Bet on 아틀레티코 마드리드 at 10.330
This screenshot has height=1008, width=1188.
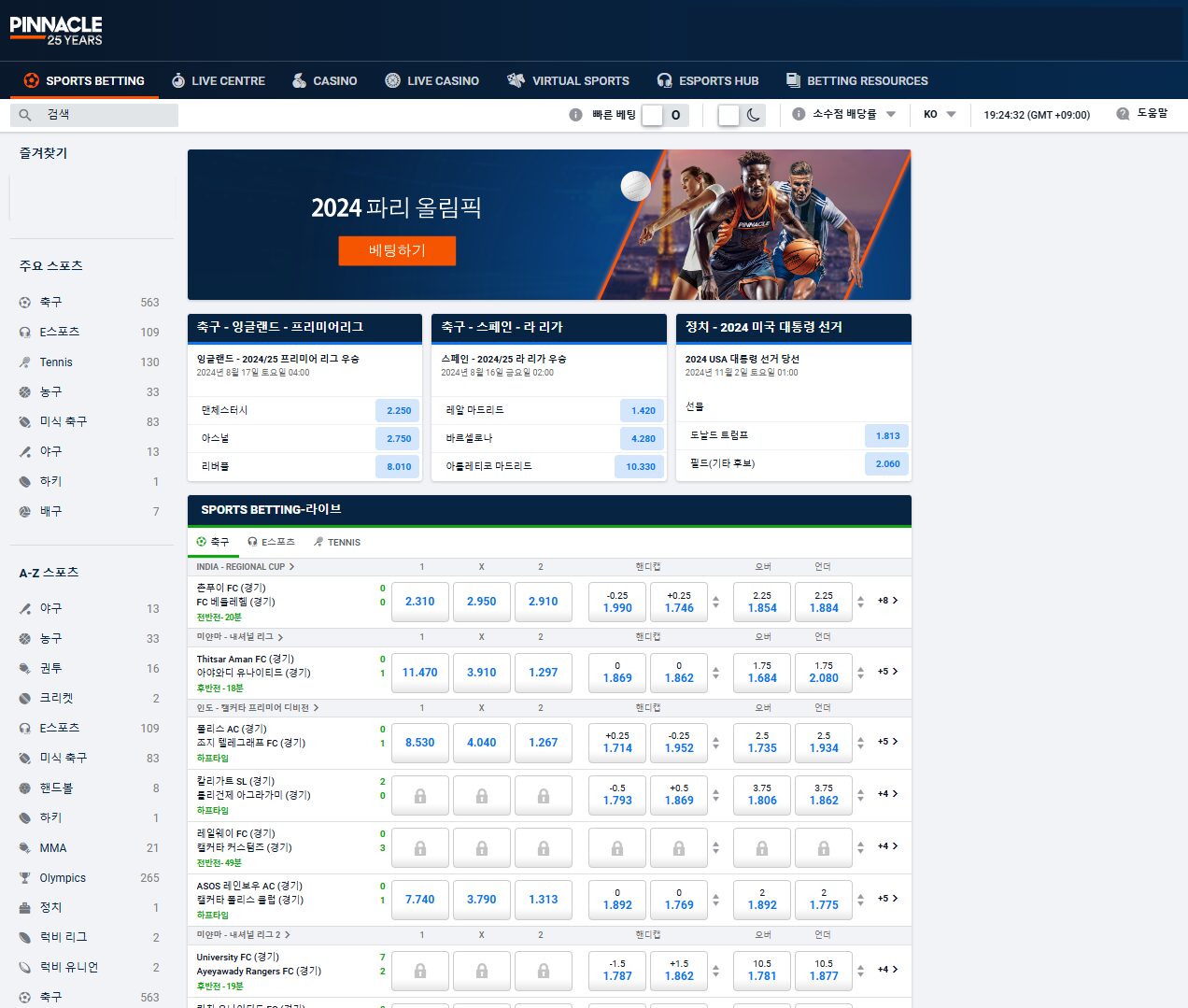click(x=640, y=466)
